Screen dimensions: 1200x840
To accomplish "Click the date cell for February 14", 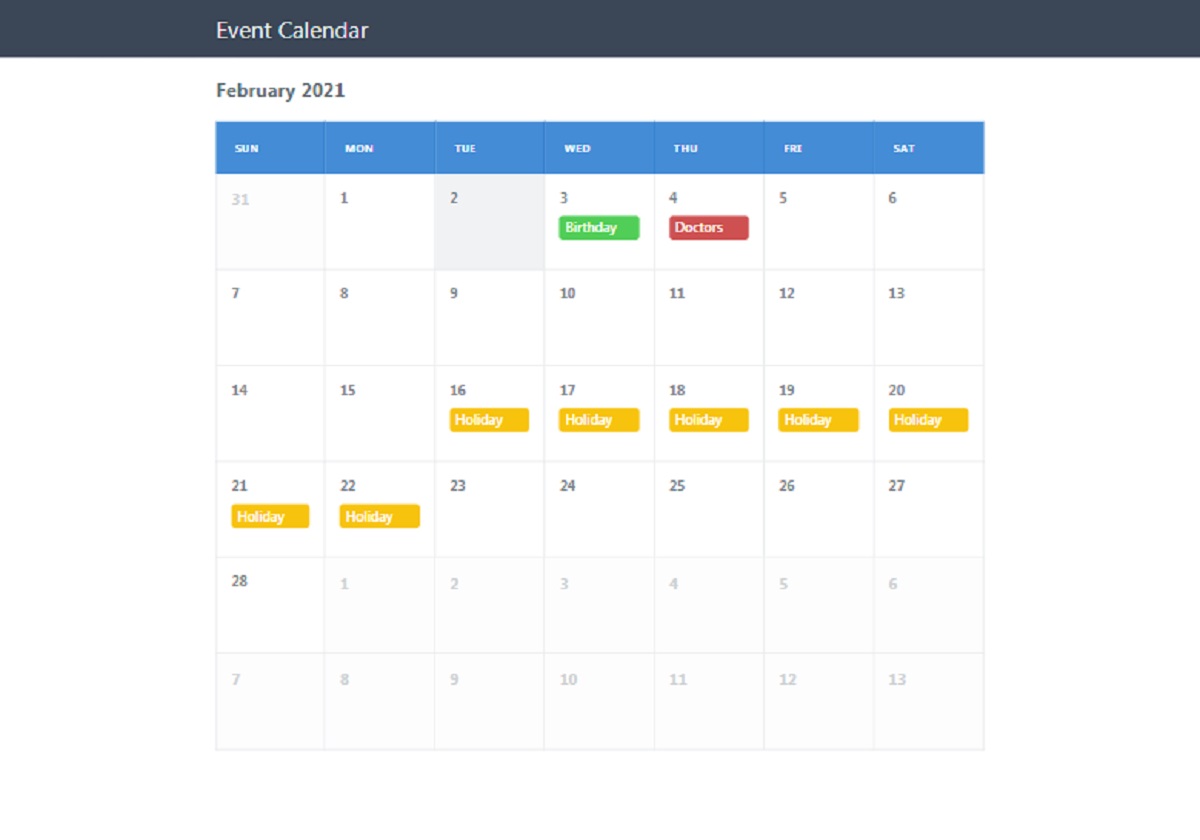I will coord(269,412).
